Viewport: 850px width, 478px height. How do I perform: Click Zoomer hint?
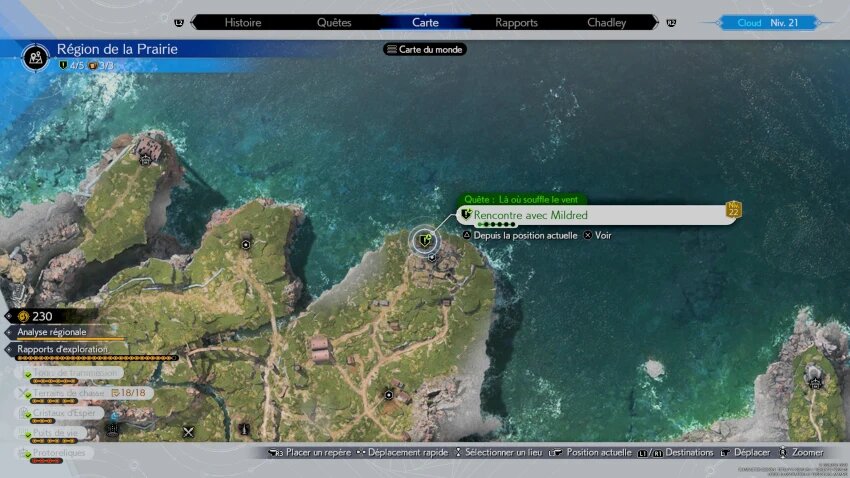pyautogui.click(x=808, y=452)
